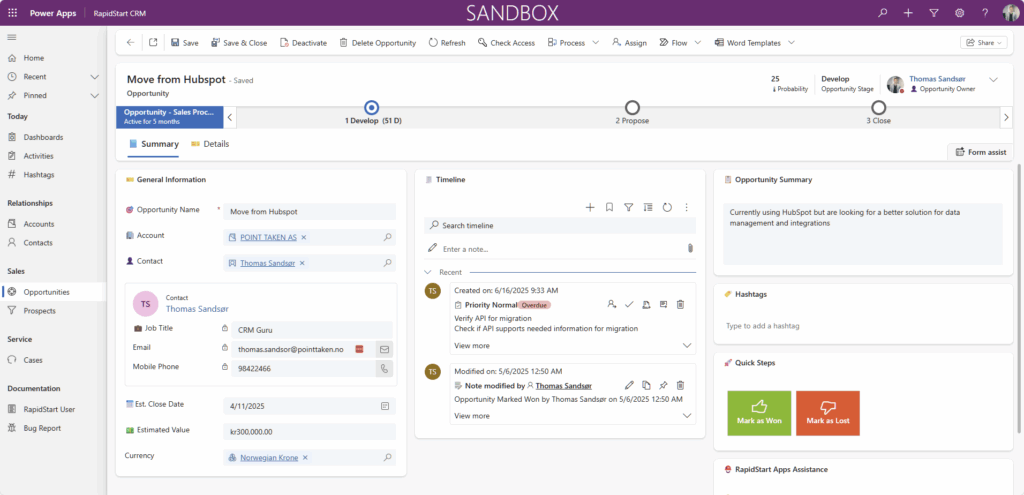Click the Estimated Value field
The width and height of the screenshot is (1024, 495).
pyautogui.click(x=309, y=432)
